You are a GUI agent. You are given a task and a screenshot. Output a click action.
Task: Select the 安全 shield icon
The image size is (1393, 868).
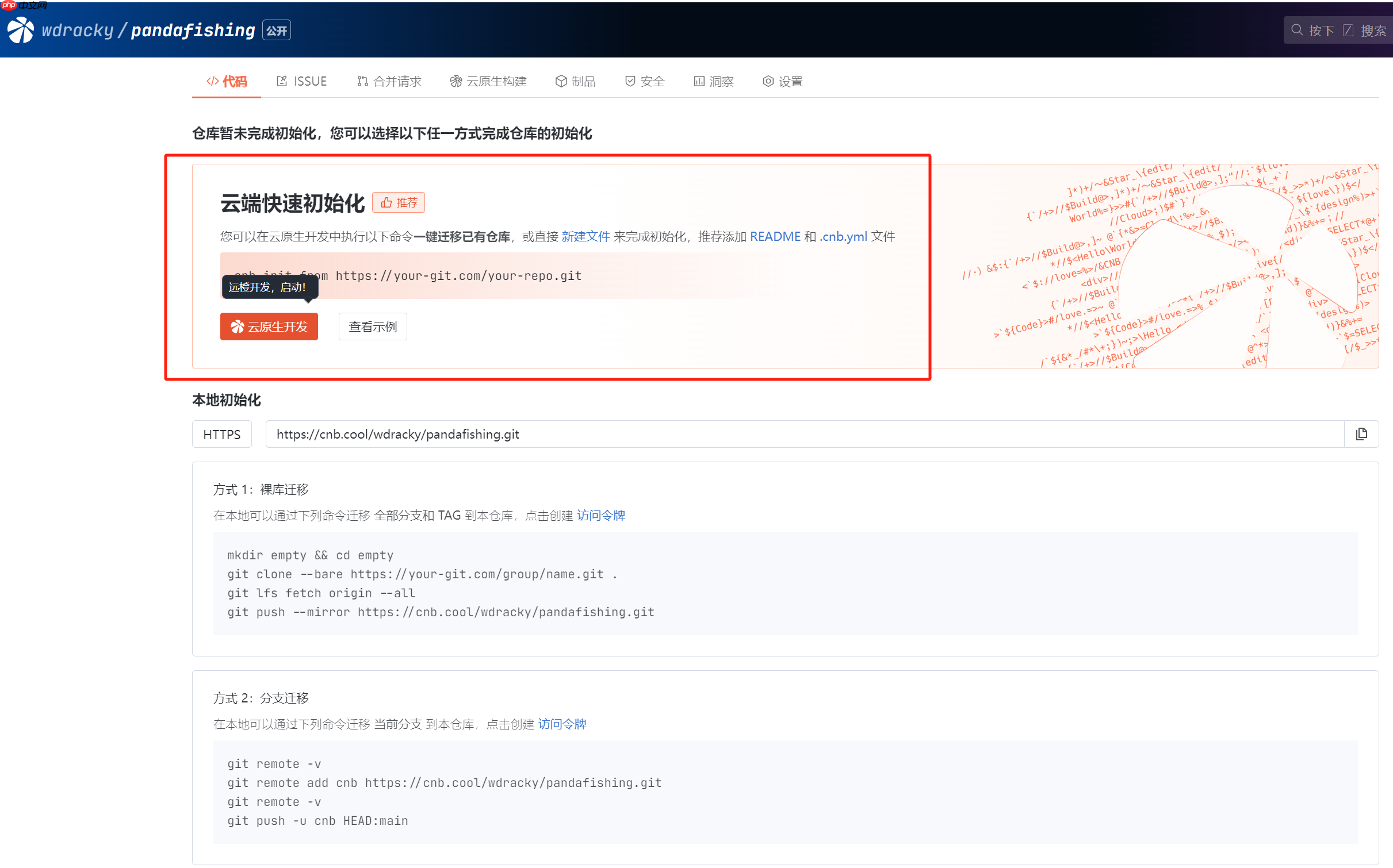pos(629,81)
